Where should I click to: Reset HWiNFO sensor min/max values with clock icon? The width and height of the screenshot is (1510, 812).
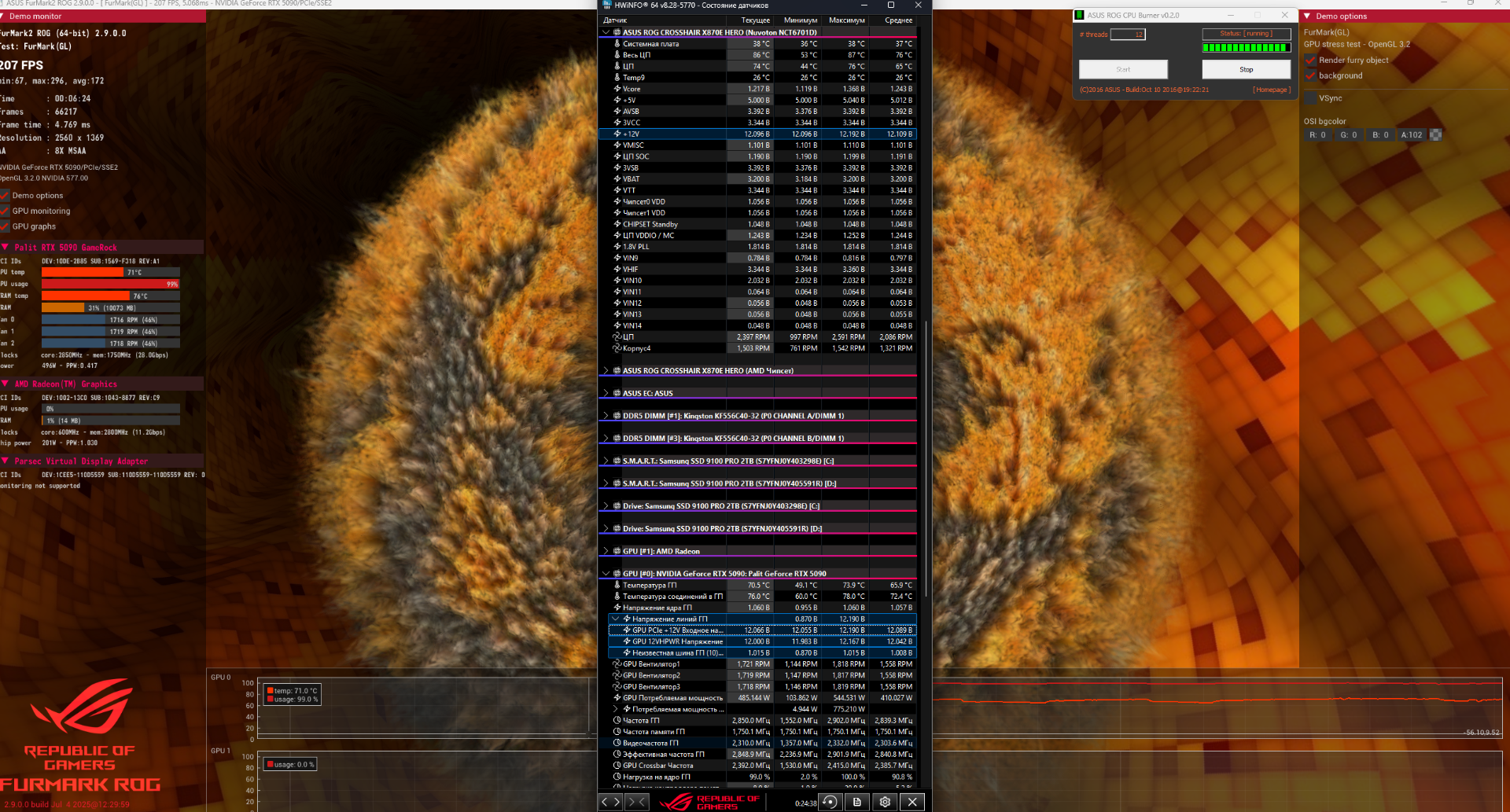pos(830,802)
